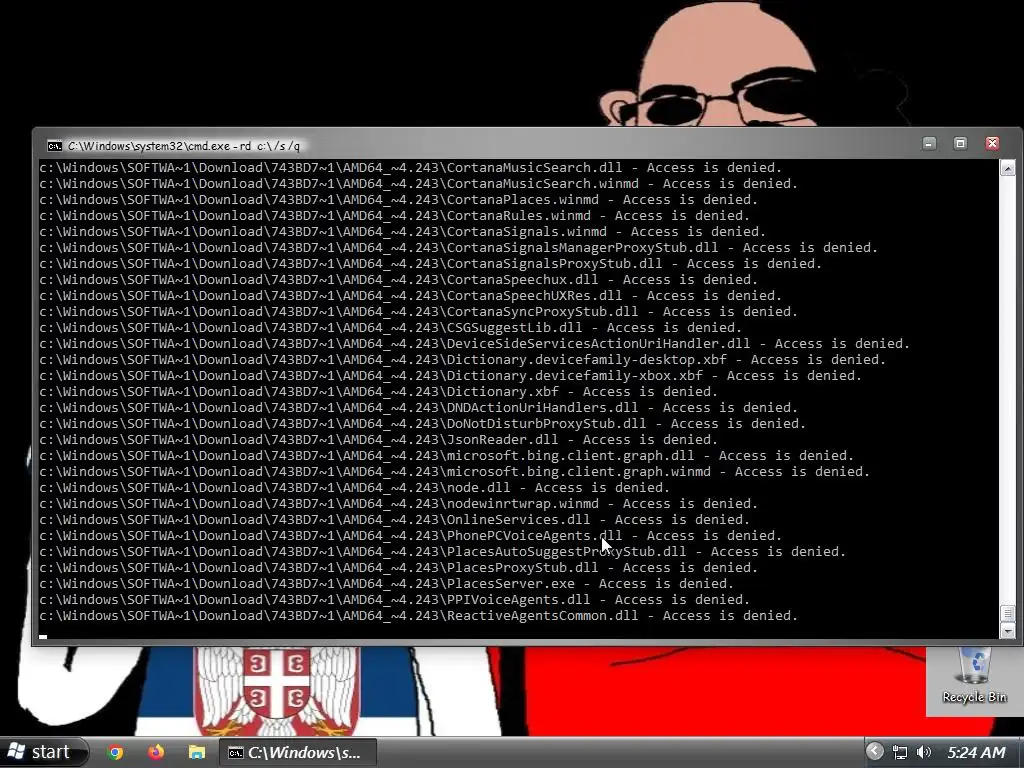Select the cmd.exe taskbar button
The image size is (1024, 768).
tap(297, 752)
